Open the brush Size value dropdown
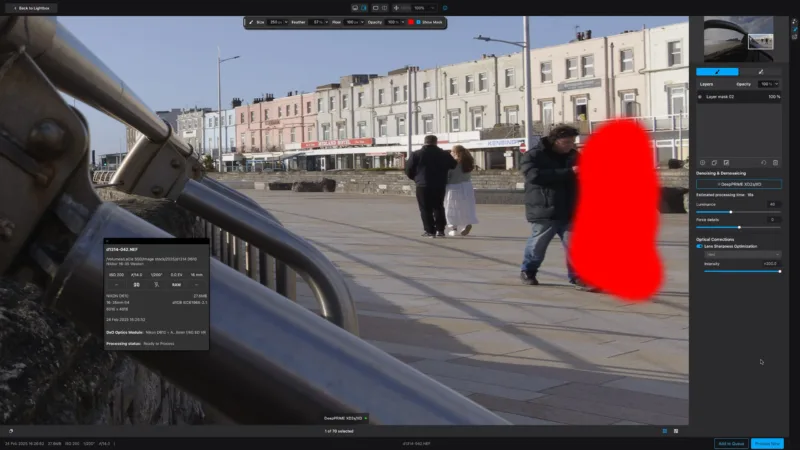Screen dimensions: 800x450 (x=275, y=21)
